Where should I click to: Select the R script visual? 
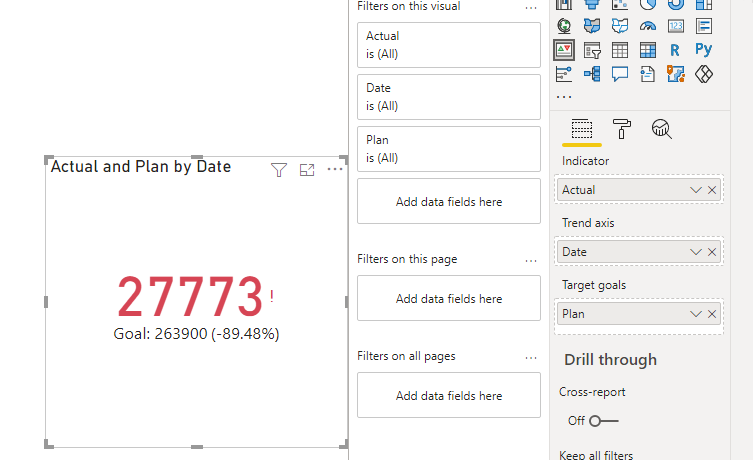[x=675, y=49]
